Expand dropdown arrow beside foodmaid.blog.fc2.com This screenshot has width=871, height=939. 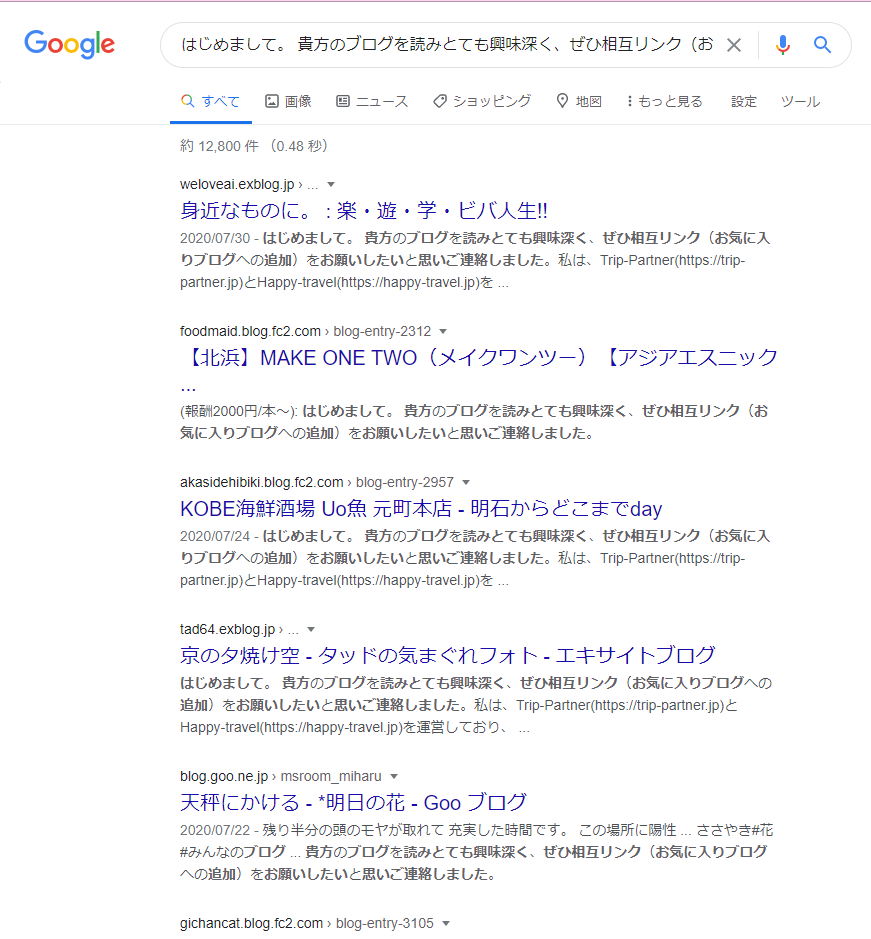tap(443, 332)
